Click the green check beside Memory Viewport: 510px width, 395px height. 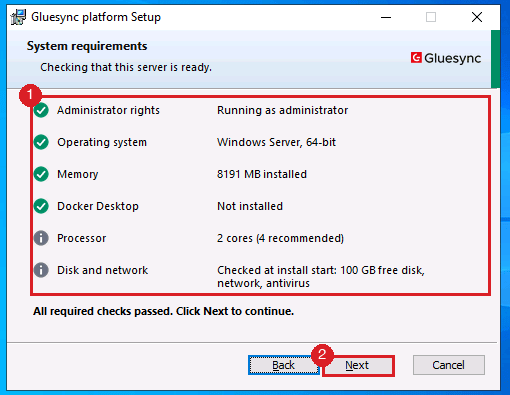[x=41, y=174]
